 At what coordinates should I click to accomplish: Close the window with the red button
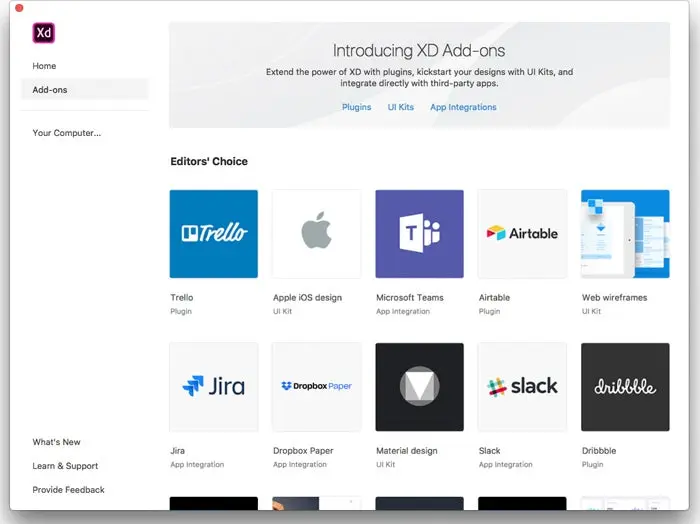[x=19, y=8]
